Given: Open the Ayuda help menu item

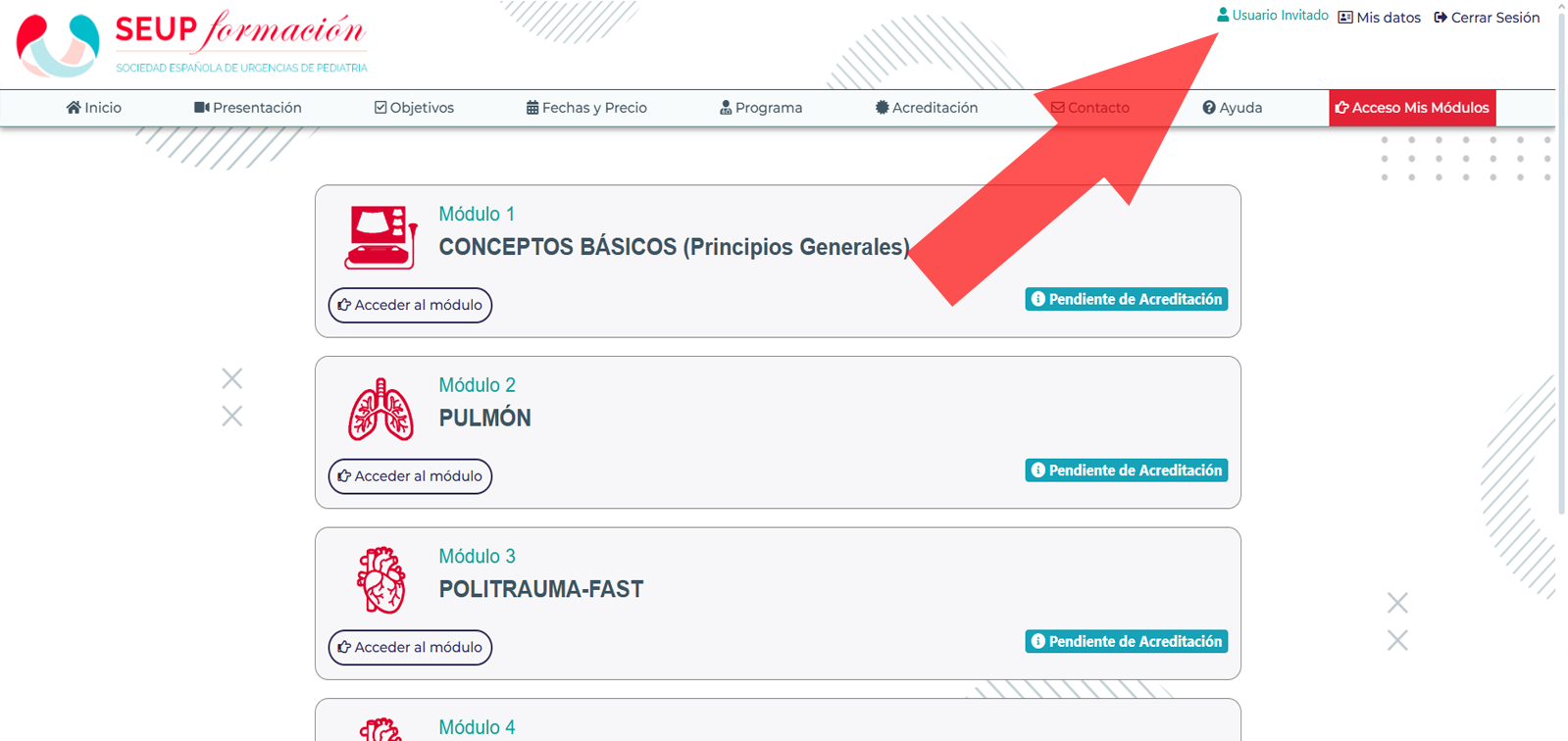Looking at the screenshot, I should pyautogui.click(x=1233, y=108).
